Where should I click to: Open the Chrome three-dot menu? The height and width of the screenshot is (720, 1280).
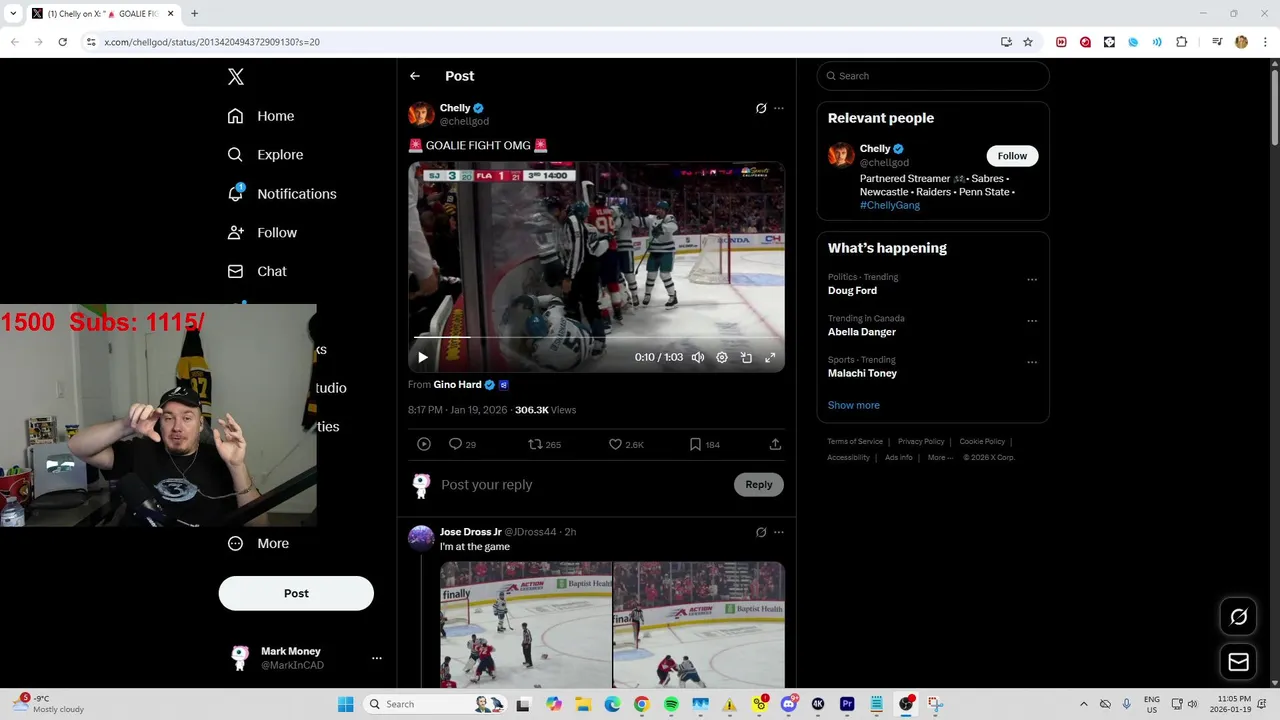pos(1265,42)
